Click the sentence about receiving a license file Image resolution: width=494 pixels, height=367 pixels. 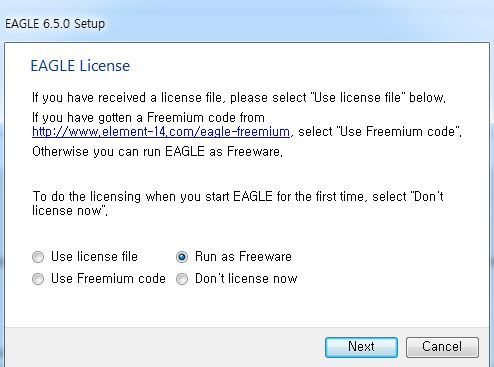(239, 98)
